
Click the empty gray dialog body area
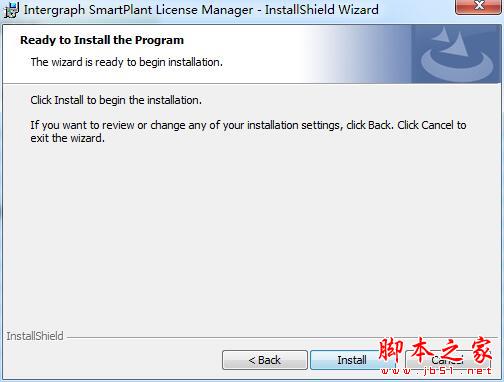tap(252, 233)
